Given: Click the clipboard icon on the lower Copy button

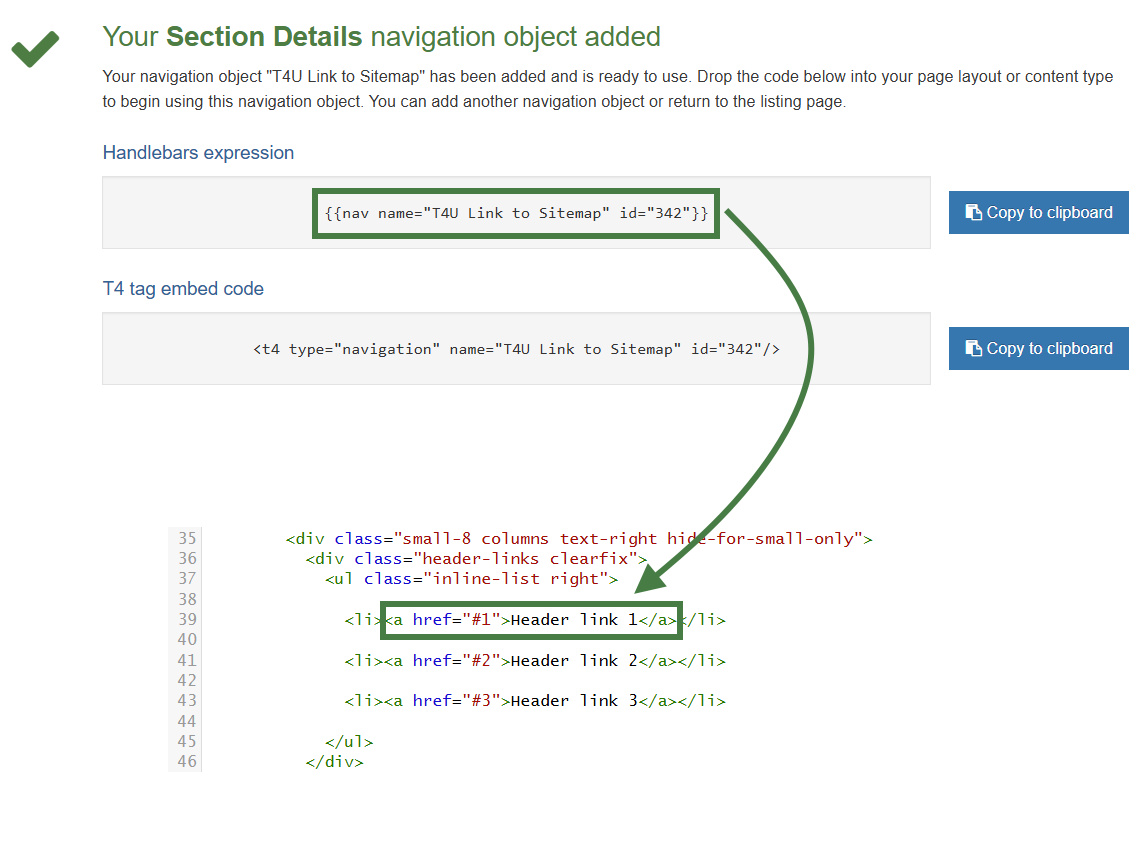Looking at the screenshot, I should coord(974,348).
